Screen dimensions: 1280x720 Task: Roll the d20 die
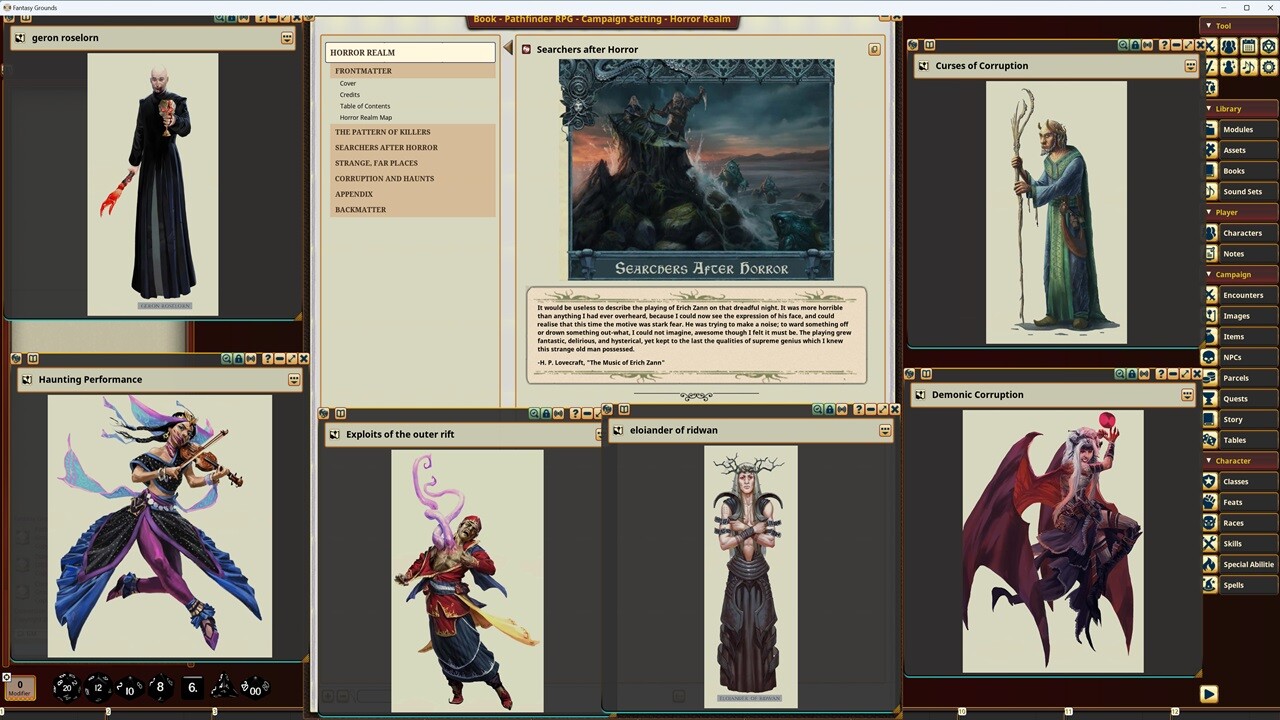pos(66,687)
